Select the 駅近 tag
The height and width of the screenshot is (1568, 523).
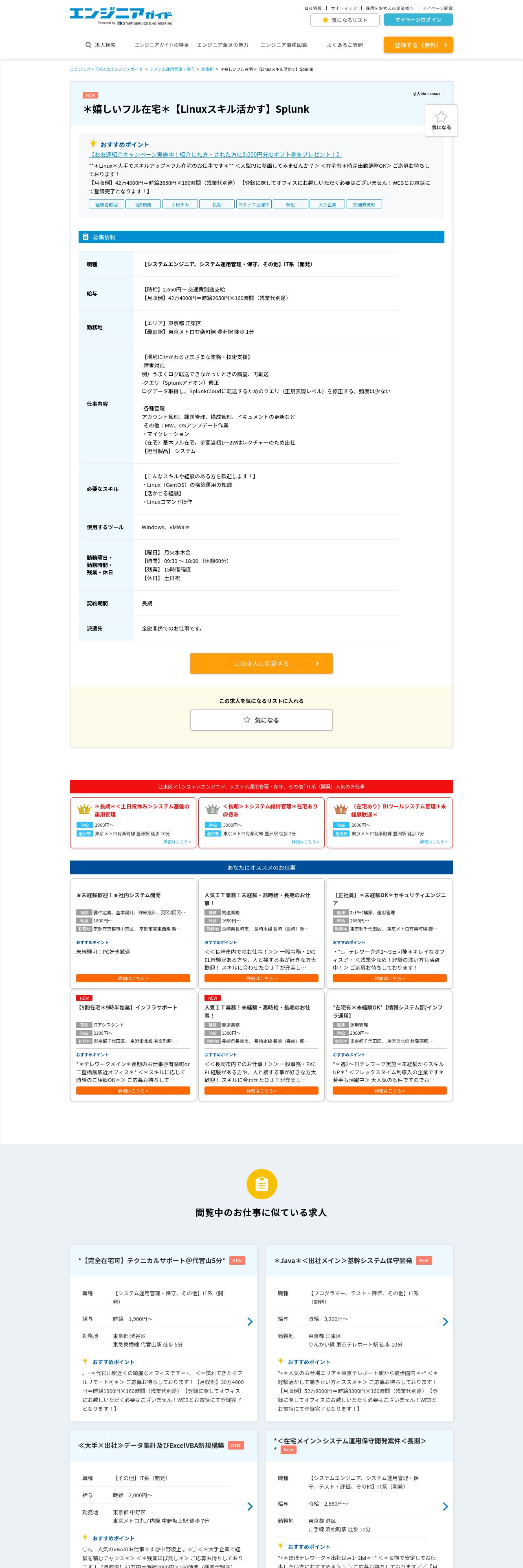click(x=290, y=204)
